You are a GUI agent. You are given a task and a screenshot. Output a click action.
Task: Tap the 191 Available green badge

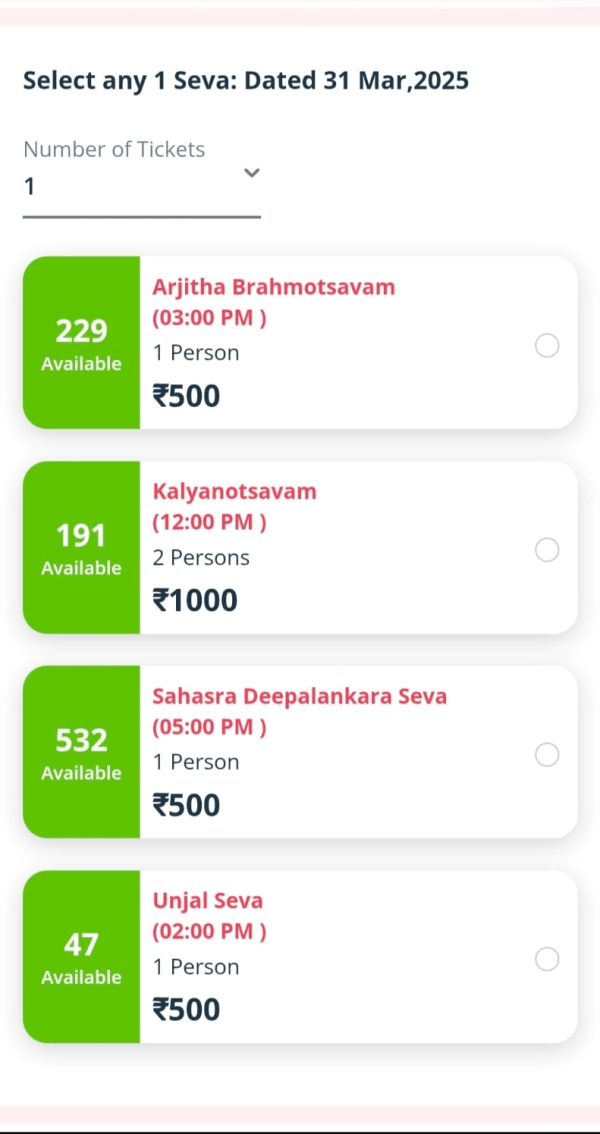tap(81, 547)
